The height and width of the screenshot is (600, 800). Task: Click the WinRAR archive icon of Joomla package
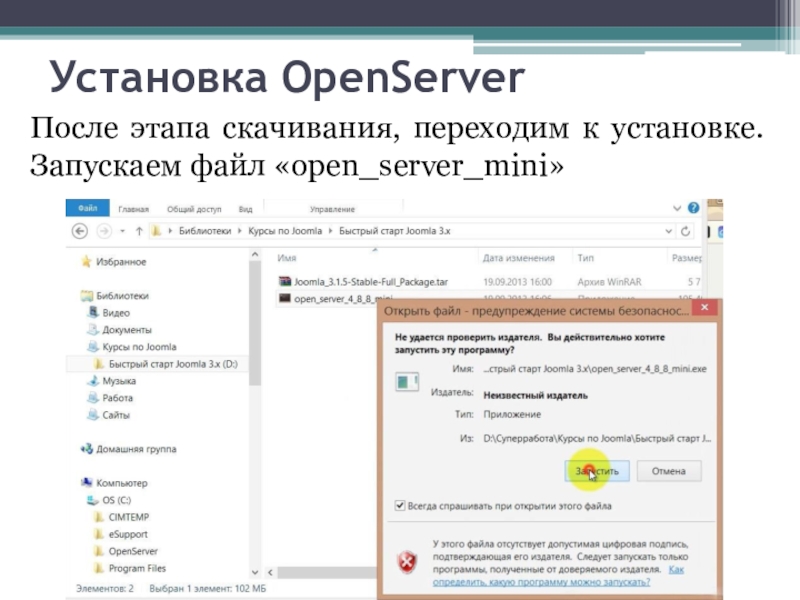click(285, 282)
